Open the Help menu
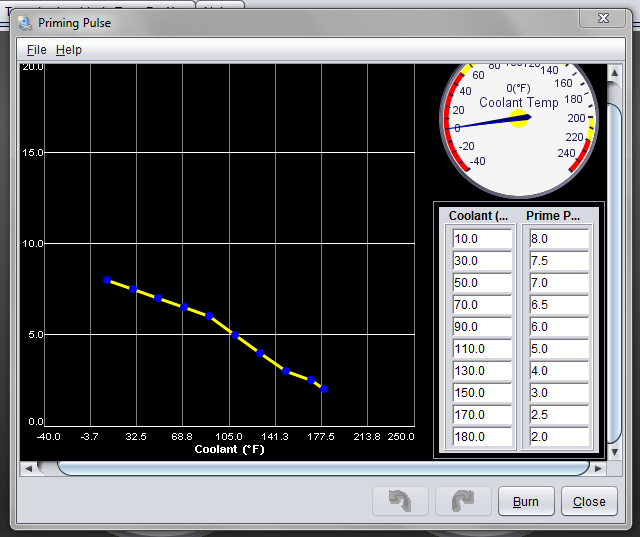Screen dimensions: 640x537 (69, 50)
